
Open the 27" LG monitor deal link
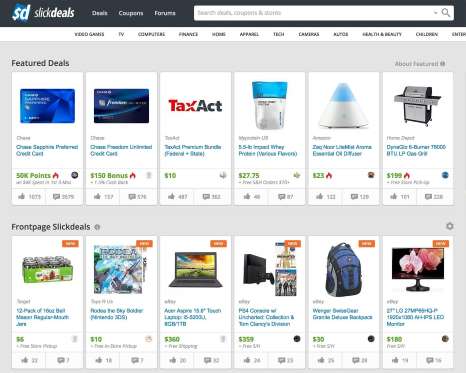click(415, 317)
